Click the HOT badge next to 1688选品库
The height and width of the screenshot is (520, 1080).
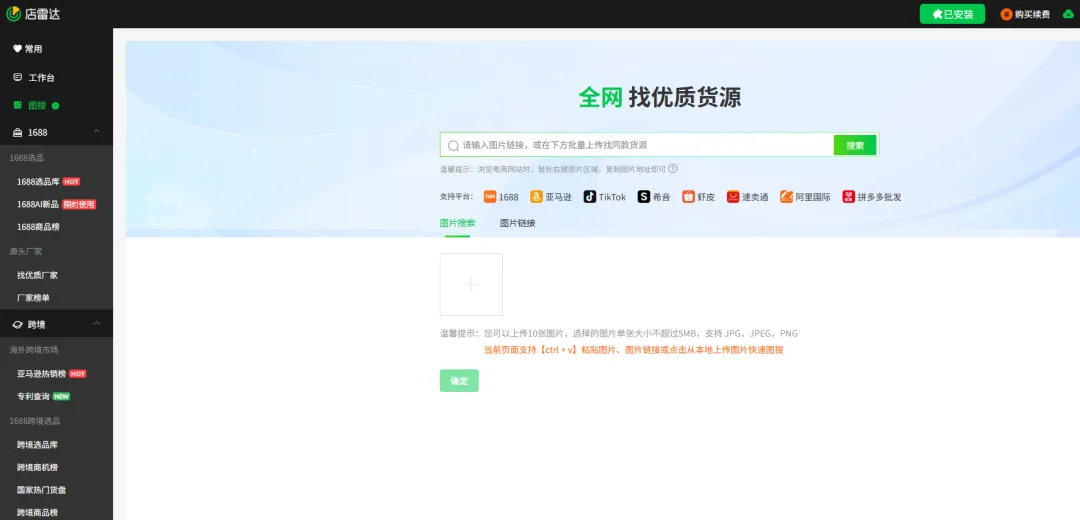click(72, 182)
